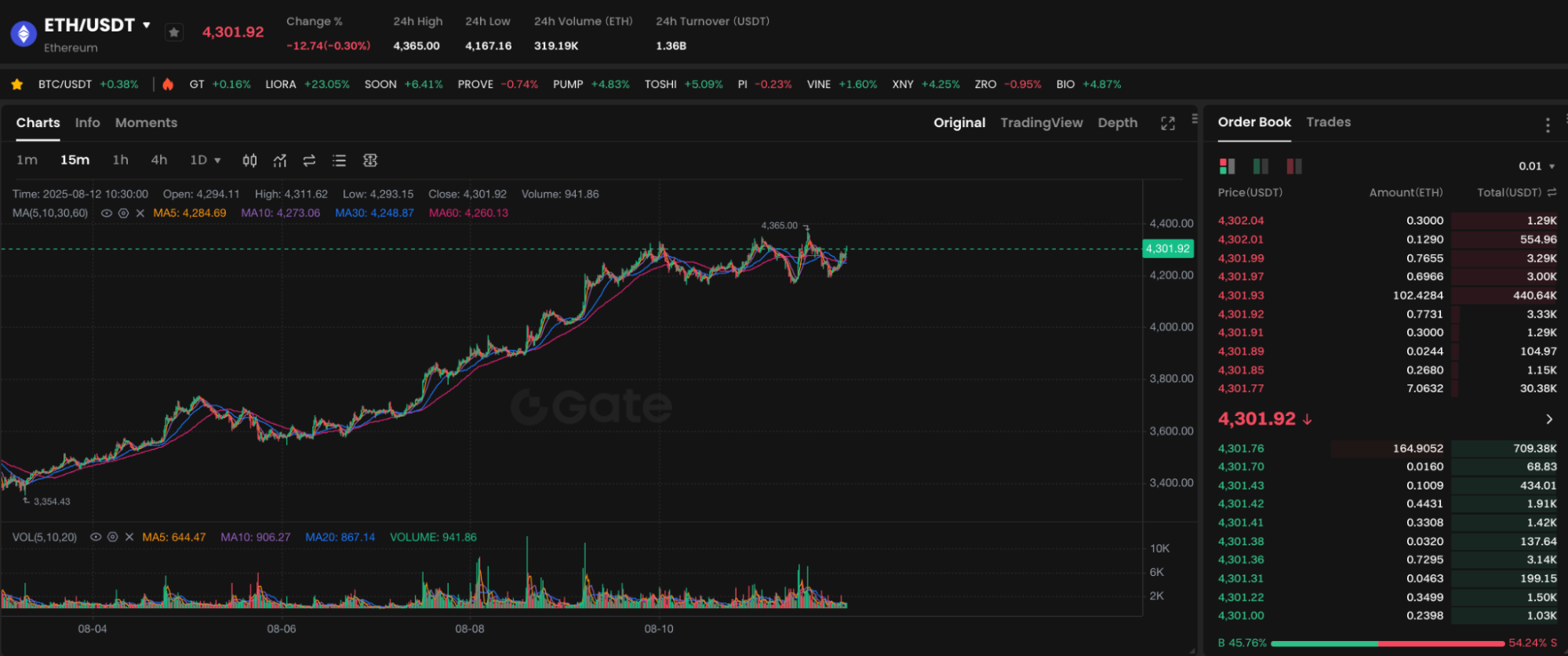Open the ETH/USDT pair selector arrow
Viewport: 1568px width, 656px height.
[x=146, y=25]
